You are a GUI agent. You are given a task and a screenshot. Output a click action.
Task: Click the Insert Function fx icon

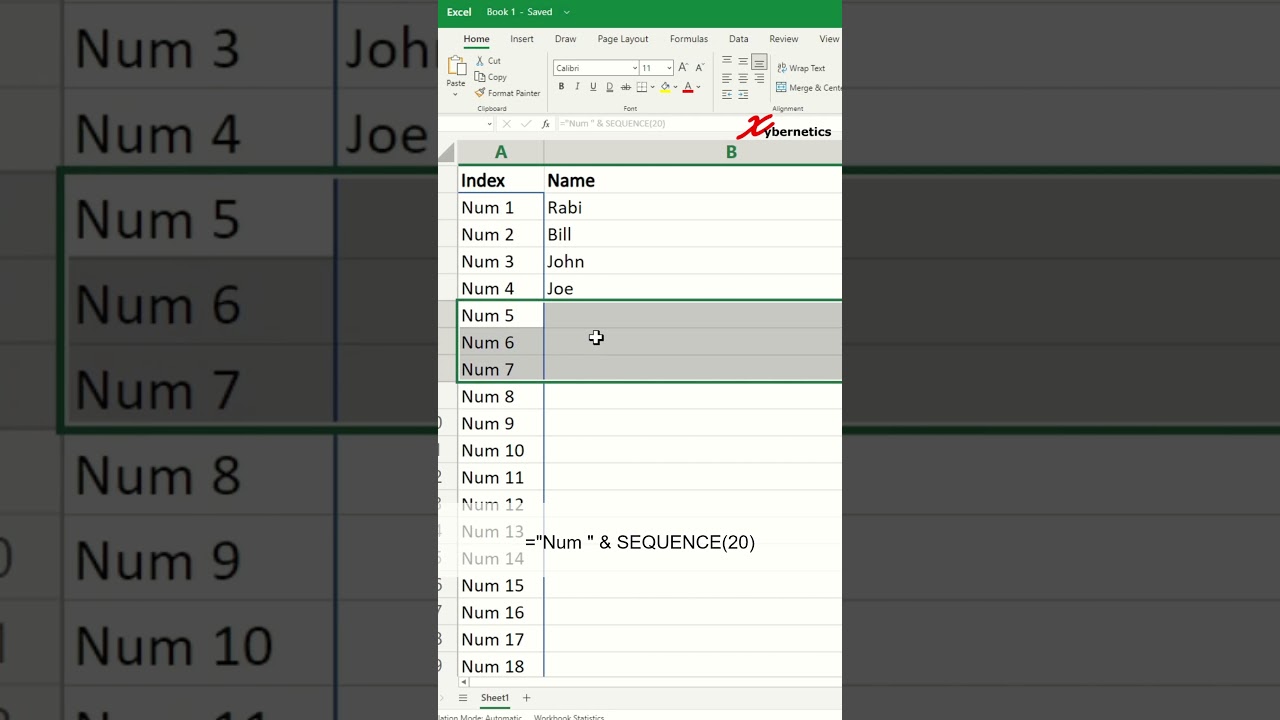546,124
